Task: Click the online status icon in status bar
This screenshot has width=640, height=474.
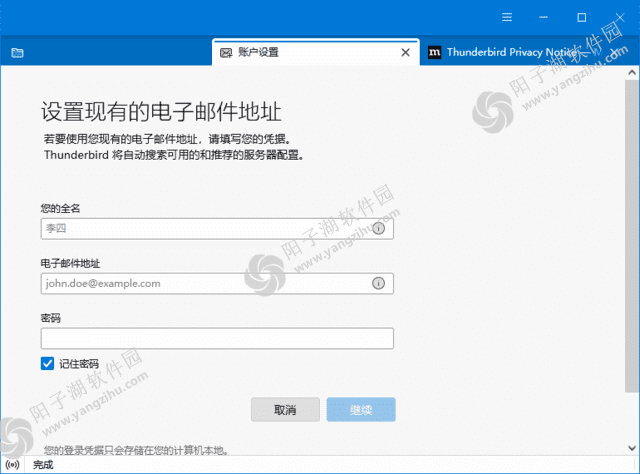Action: click(12, 465)
